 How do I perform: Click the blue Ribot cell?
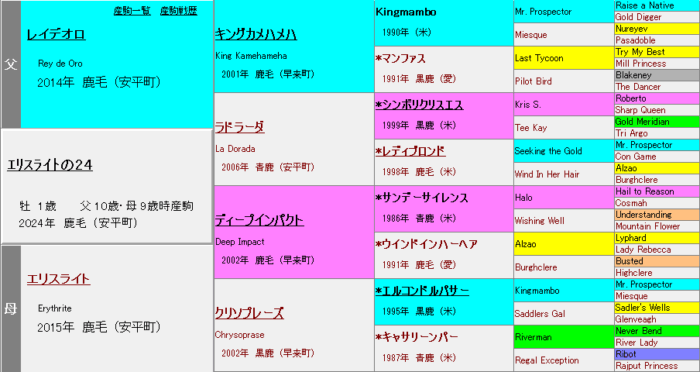[657, 354]
